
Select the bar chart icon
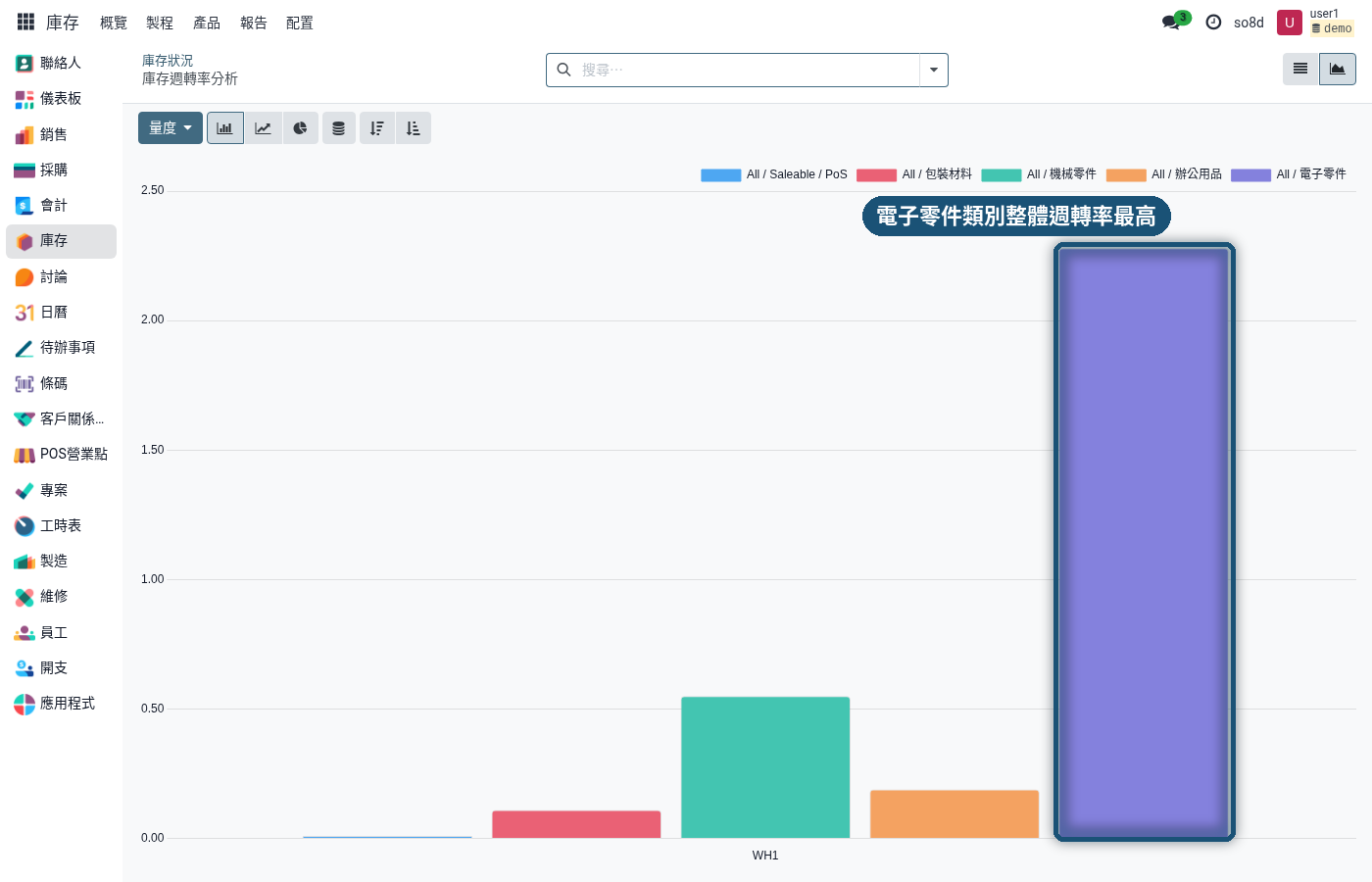pos(225,128)
